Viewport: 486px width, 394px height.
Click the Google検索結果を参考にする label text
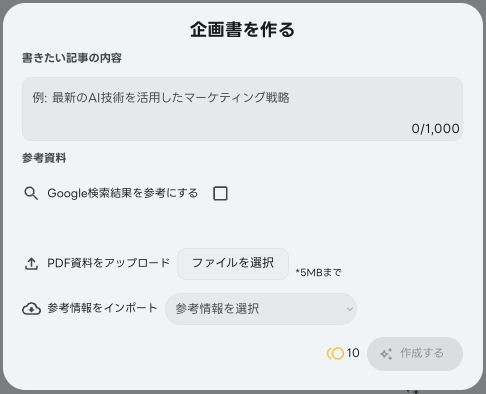123,193
